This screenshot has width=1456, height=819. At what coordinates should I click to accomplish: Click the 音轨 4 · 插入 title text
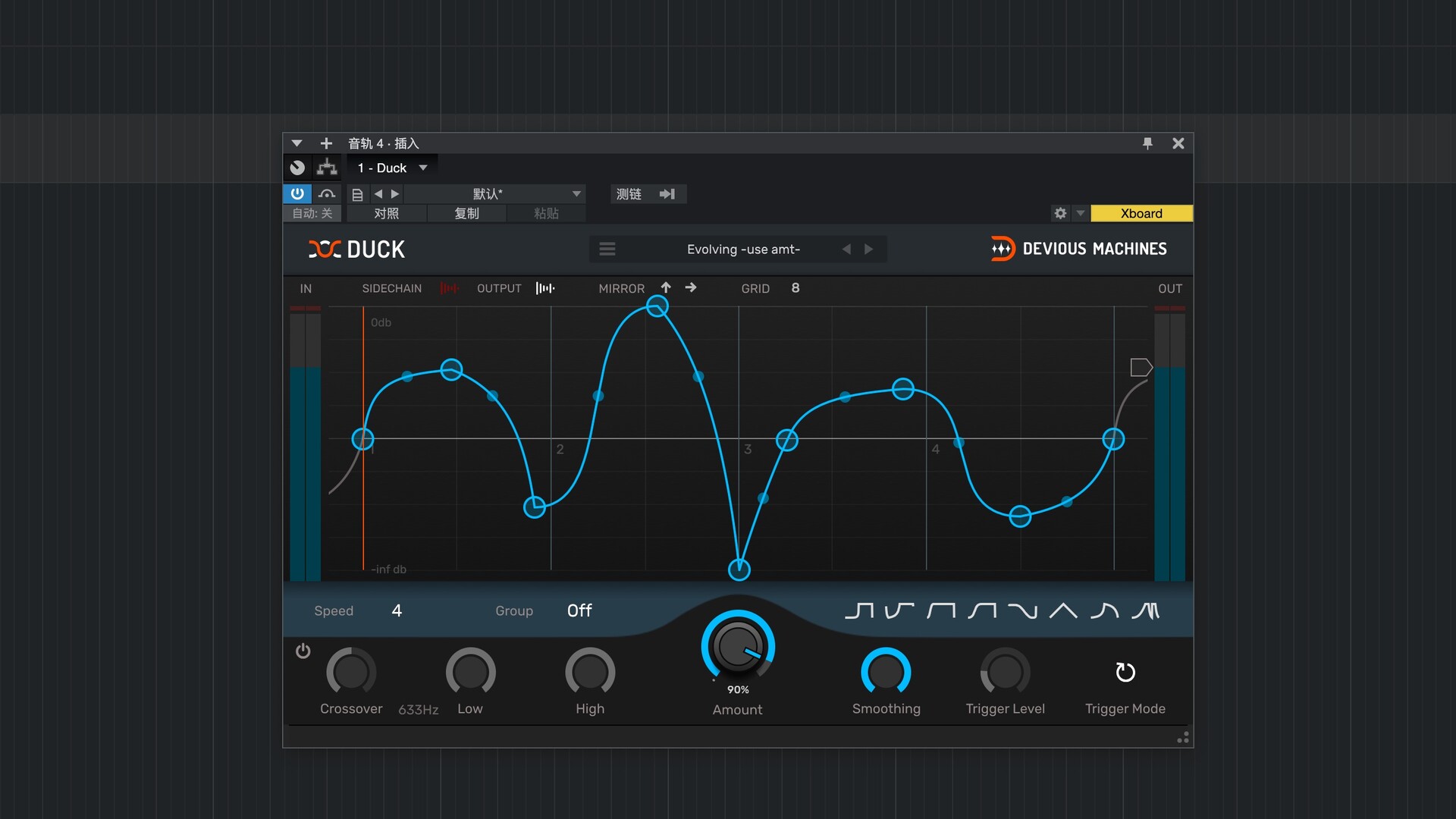tap(384, 143)
